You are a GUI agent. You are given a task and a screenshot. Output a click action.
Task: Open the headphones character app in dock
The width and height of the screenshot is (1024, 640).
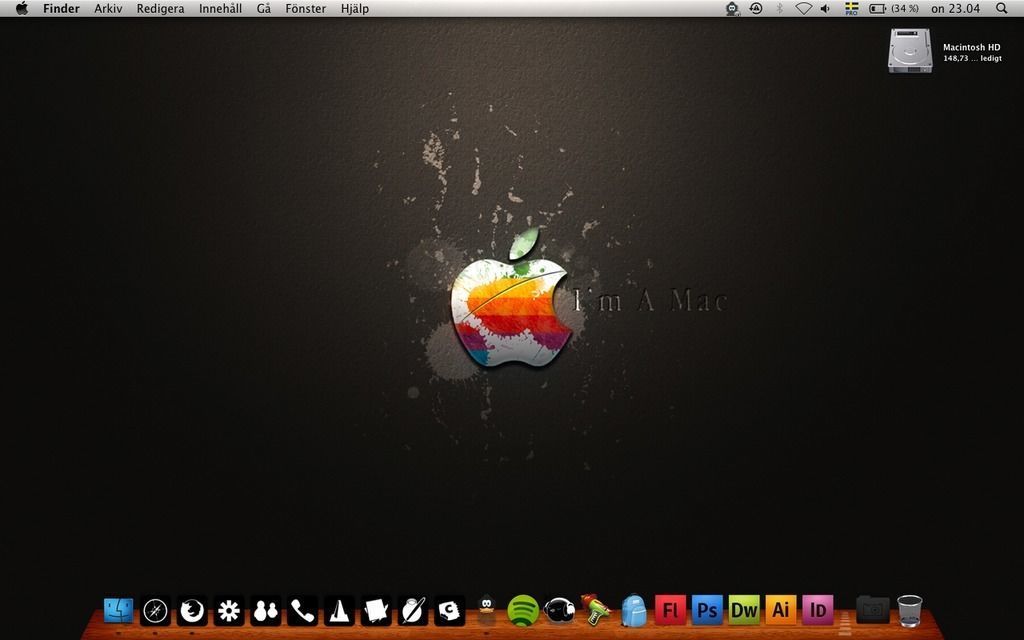pyautogui.click(x=560, y=611)
